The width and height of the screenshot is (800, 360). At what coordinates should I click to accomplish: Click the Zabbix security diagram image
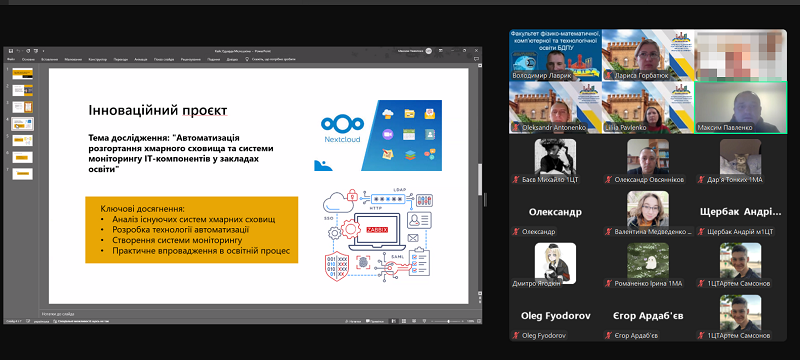(378, 235)
